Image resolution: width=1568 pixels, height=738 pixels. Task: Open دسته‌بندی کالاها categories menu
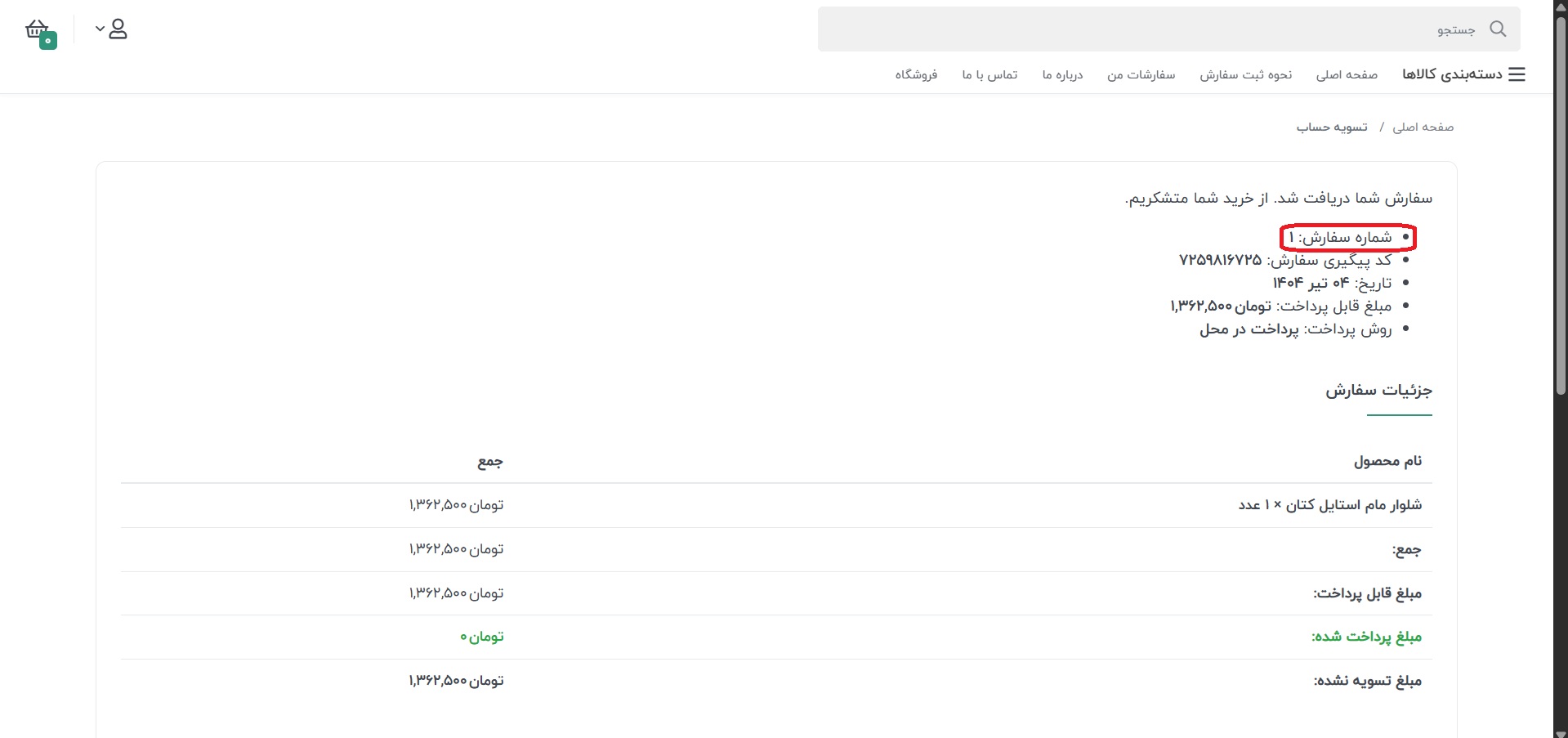1452,74
